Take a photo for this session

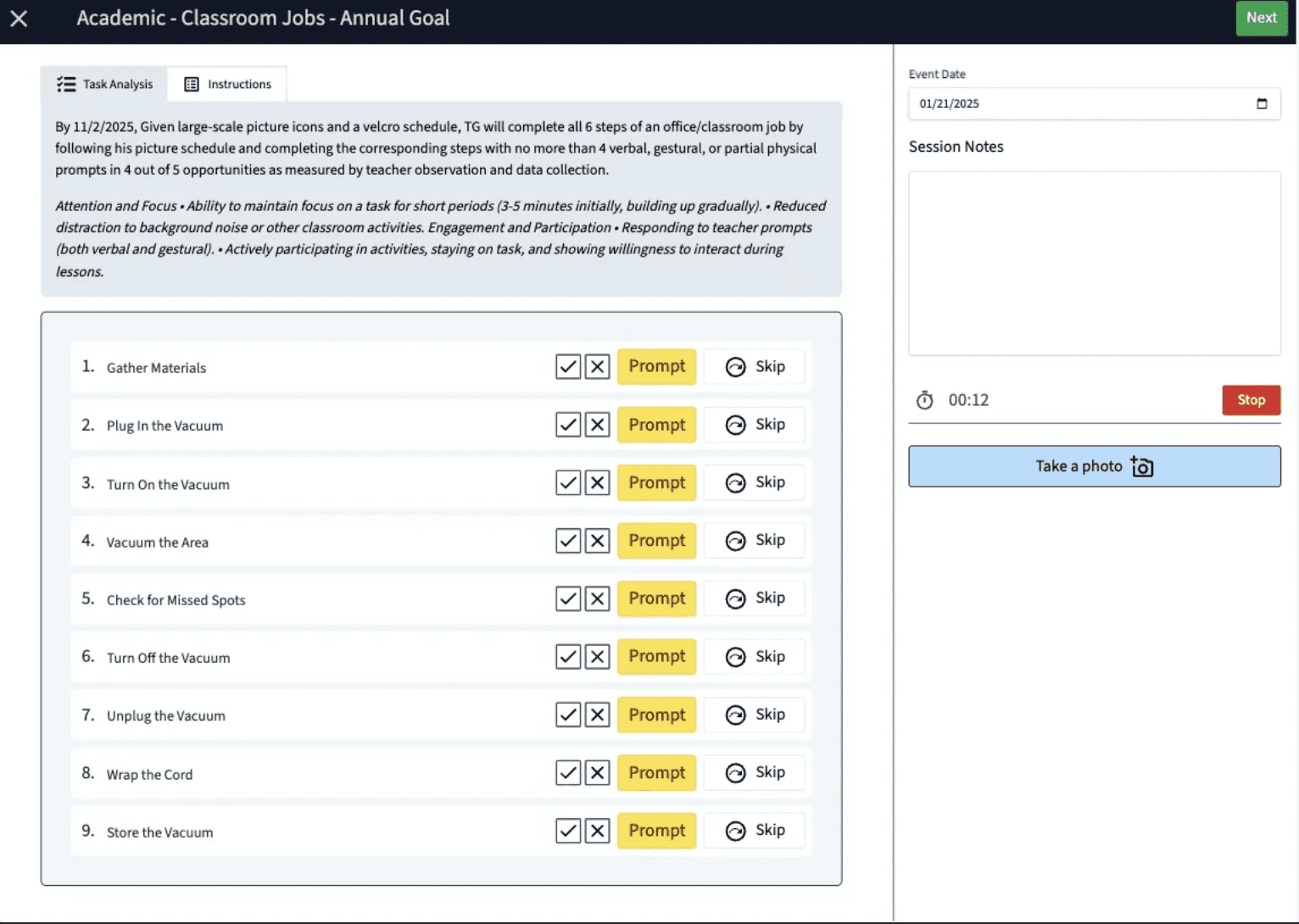tap(1094, 466)
